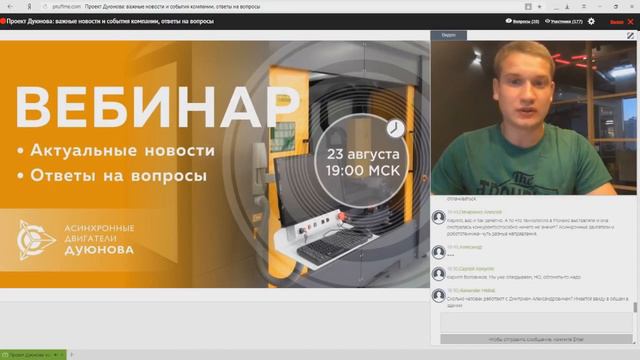Click the Yandex logo in address bar

[29, 7]
